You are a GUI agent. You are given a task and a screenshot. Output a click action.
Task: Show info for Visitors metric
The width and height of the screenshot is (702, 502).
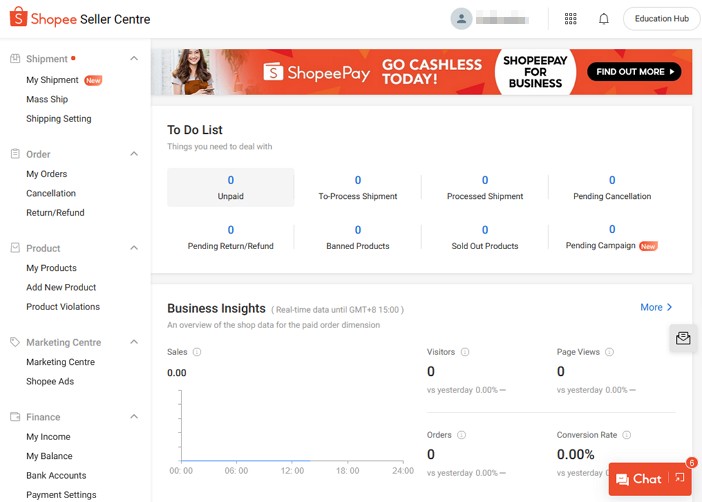[x=465, y=352]
